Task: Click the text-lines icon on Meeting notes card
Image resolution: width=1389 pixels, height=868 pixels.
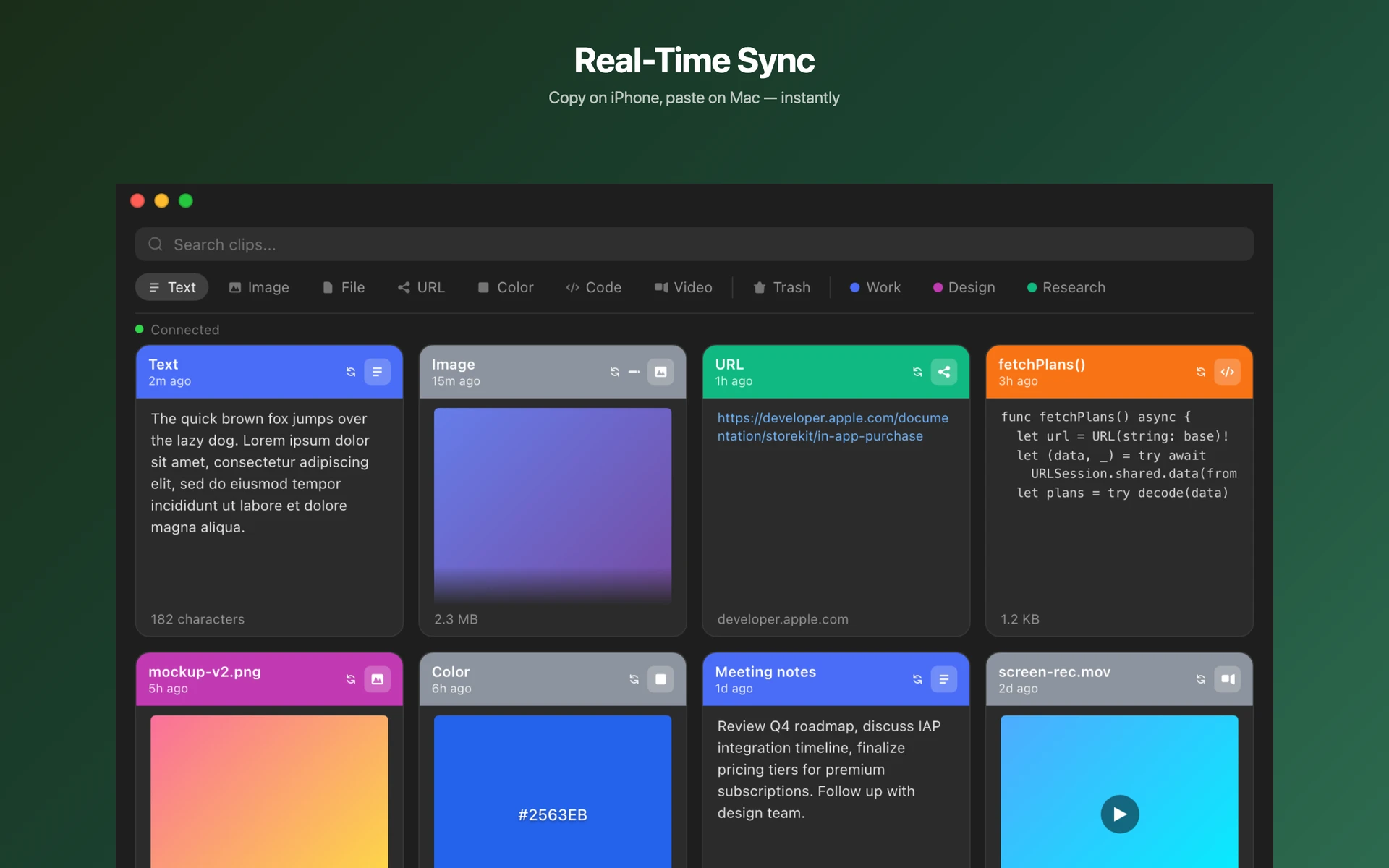Action: click(x=944, y=679)
